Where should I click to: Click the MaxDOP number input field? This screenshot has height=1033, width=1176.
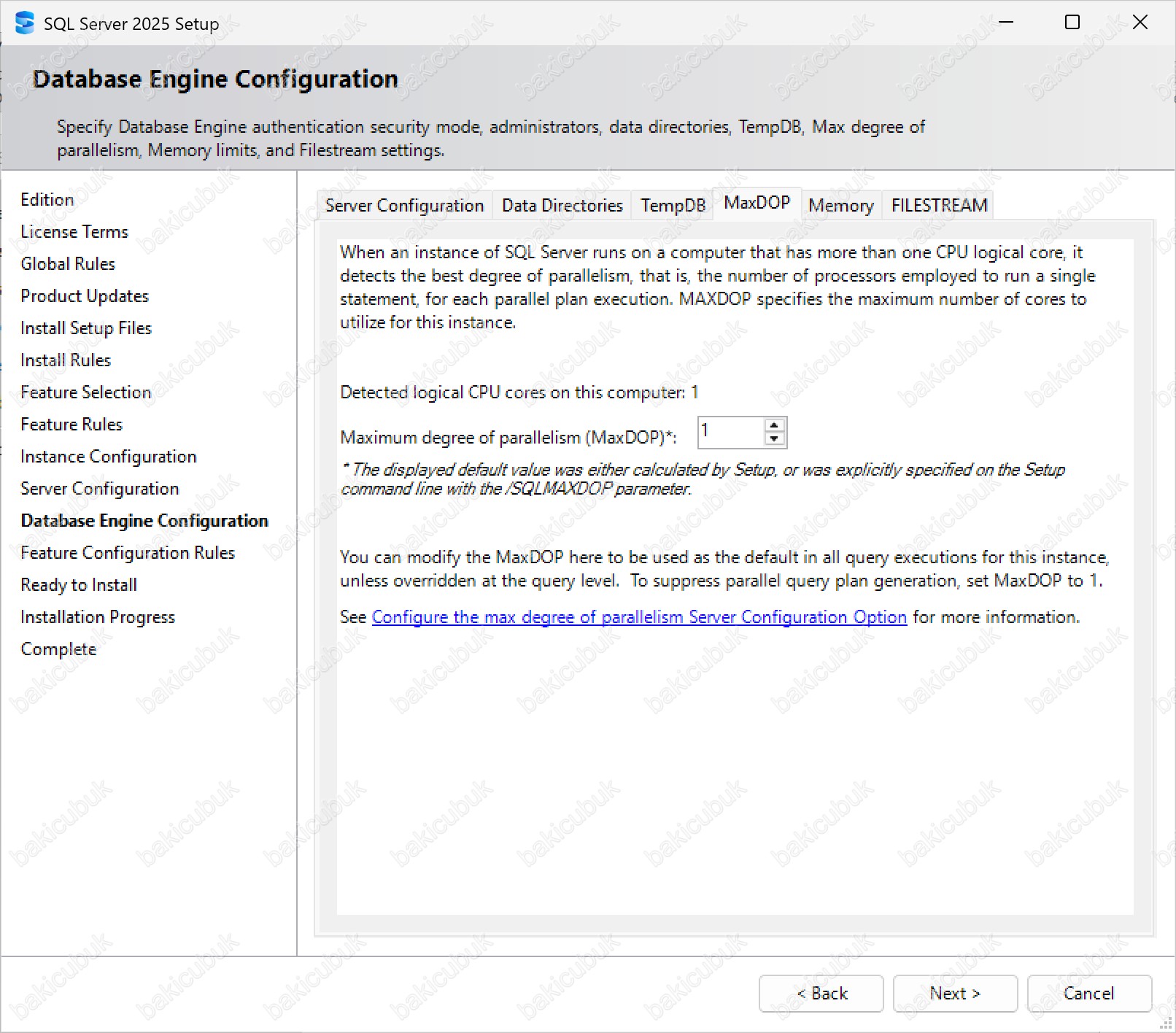(x=730, y=433)
